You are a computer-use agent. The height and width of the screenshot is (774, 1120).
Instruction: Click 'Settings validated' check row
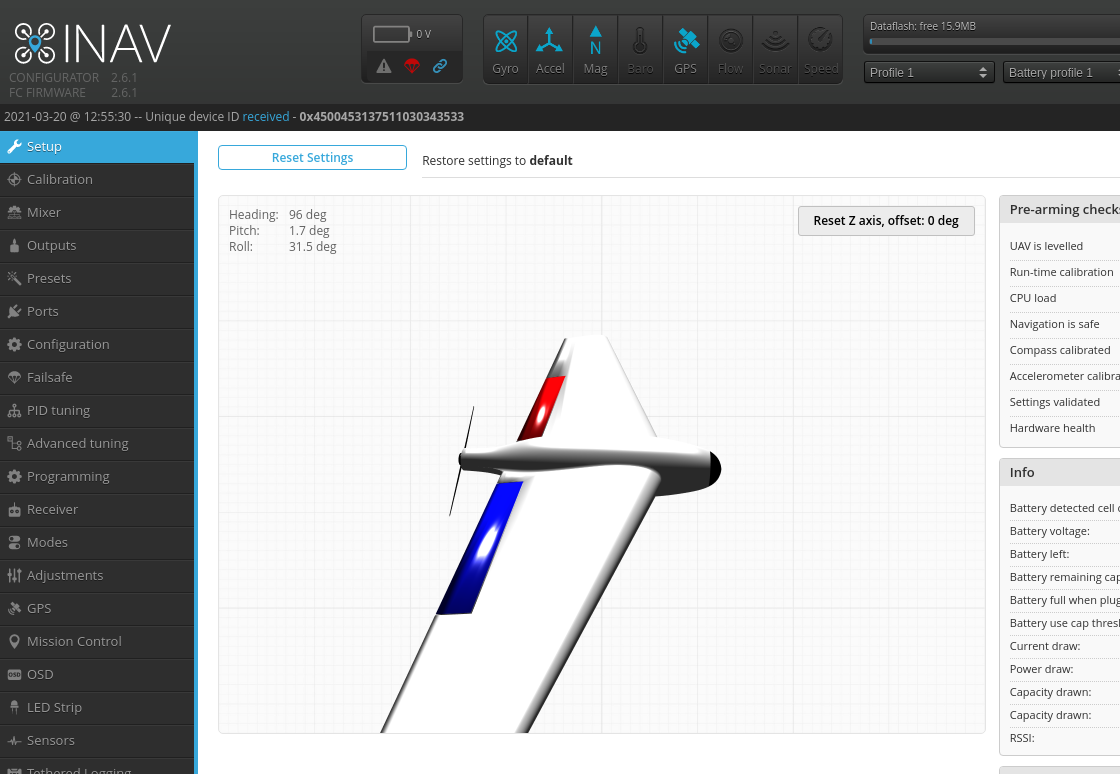pyautogui.click(x=1064, y=402)
